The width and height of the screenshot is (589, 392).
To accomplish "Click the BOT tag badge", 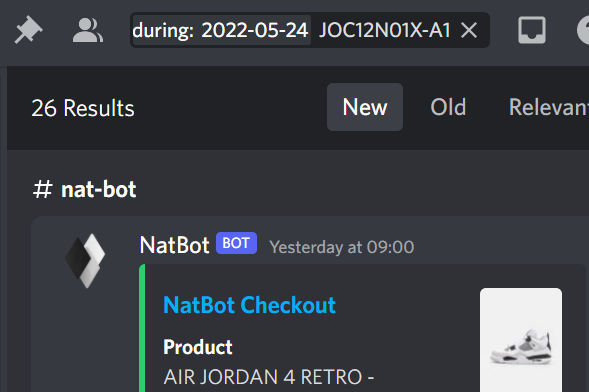I will coord(236,243).
